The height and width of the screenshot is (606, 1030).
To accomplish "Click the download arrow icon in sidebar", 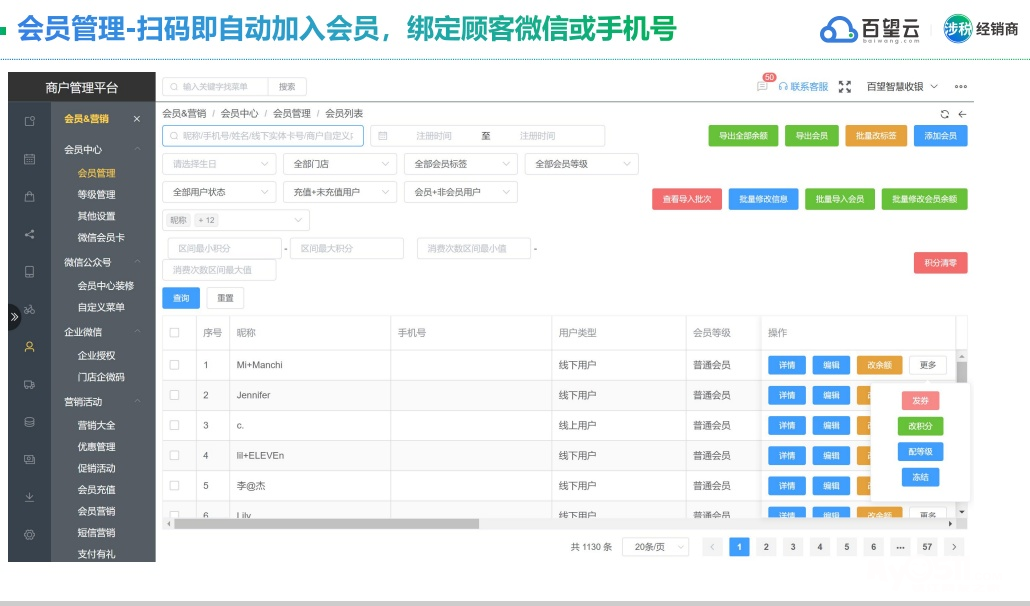I will pos(30,497).
